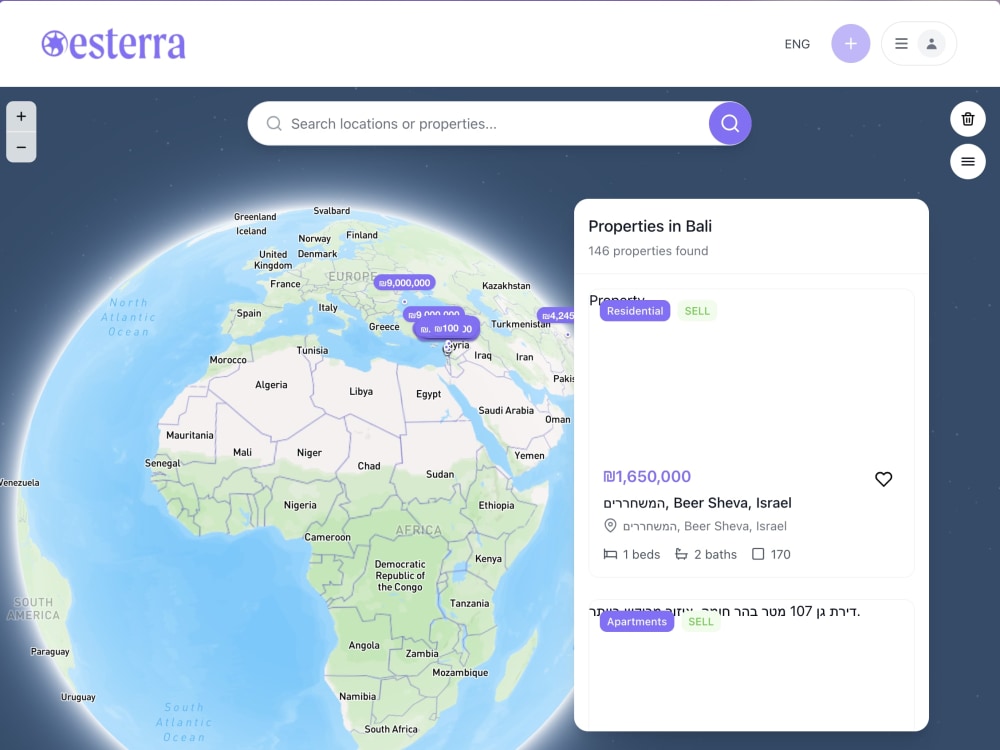Click the Egypt label on map
This screenshot has height=750, width=1000.
tap(429, 394)
